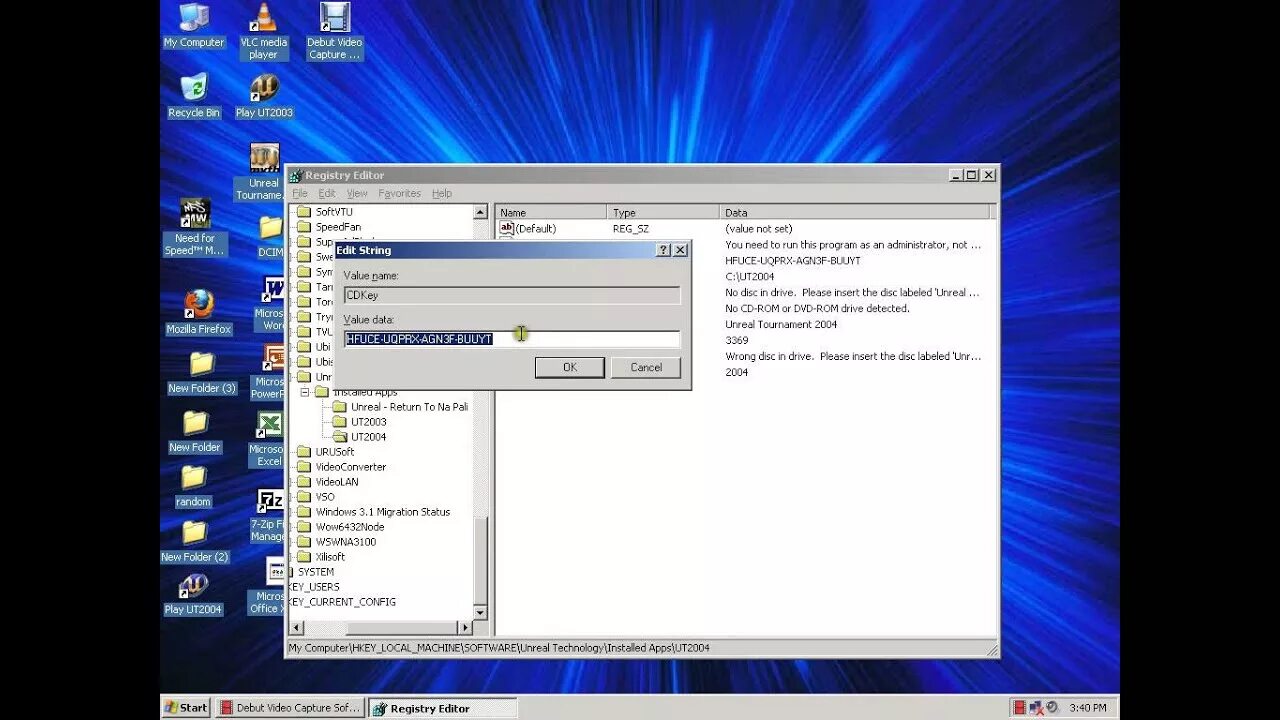Collapse the Installed Apps tree node

coord(306,392)
